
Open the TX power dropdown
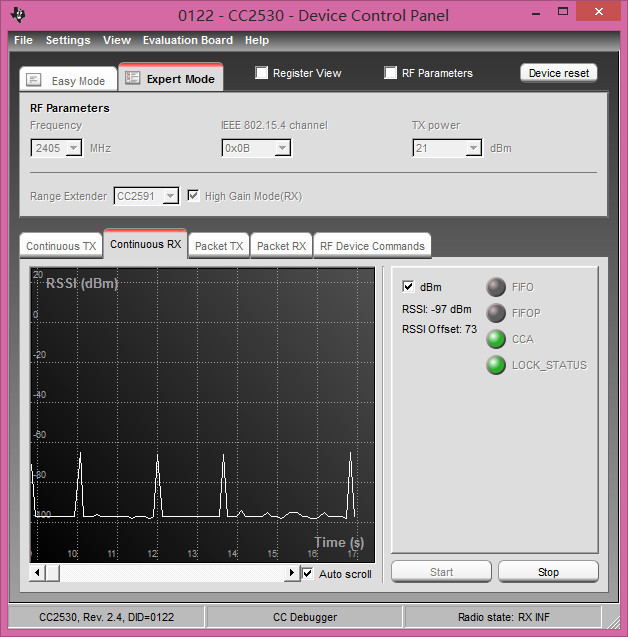click(473, 148)
